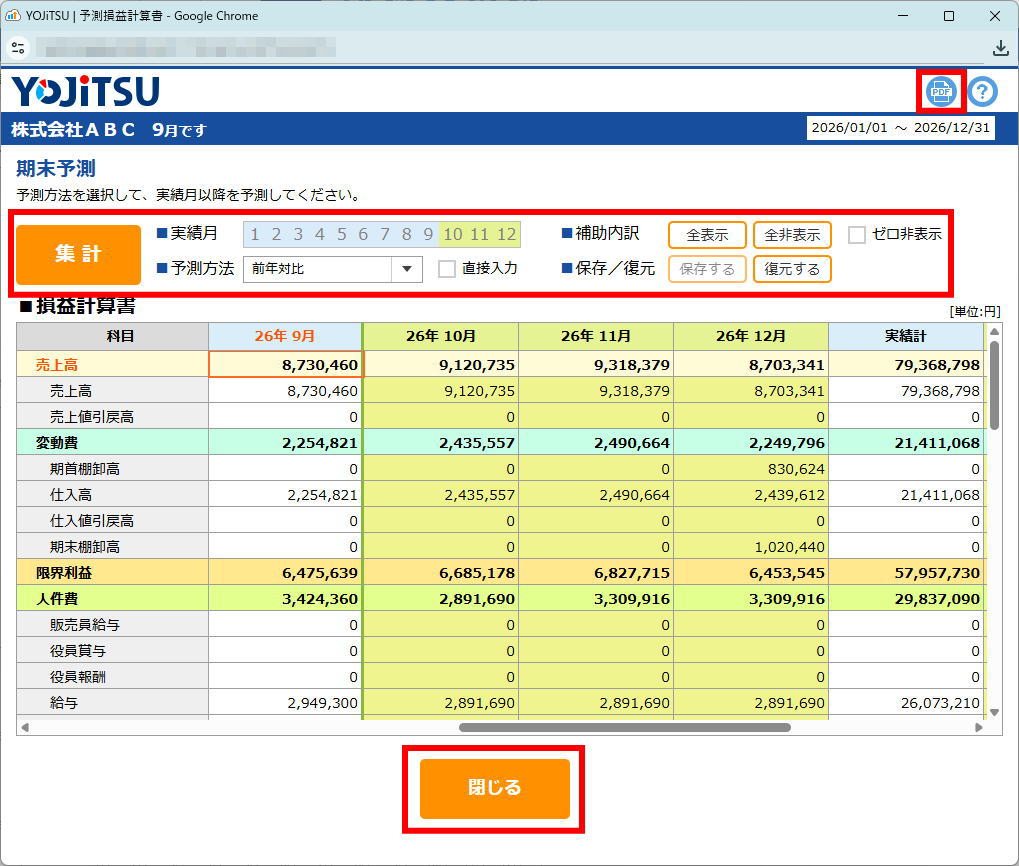Click the PDF export icon

tap(940, 92)
